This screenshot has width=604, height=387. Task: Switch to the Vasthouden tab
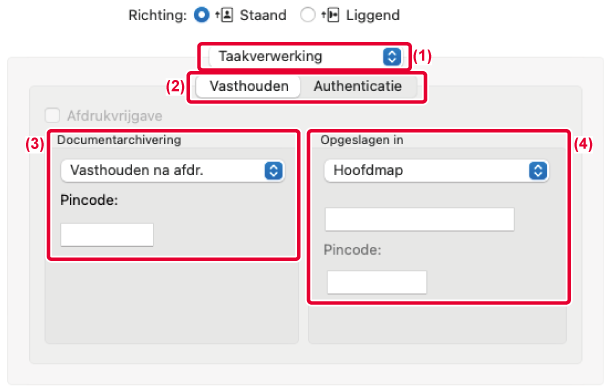click(x=248, y=86)
